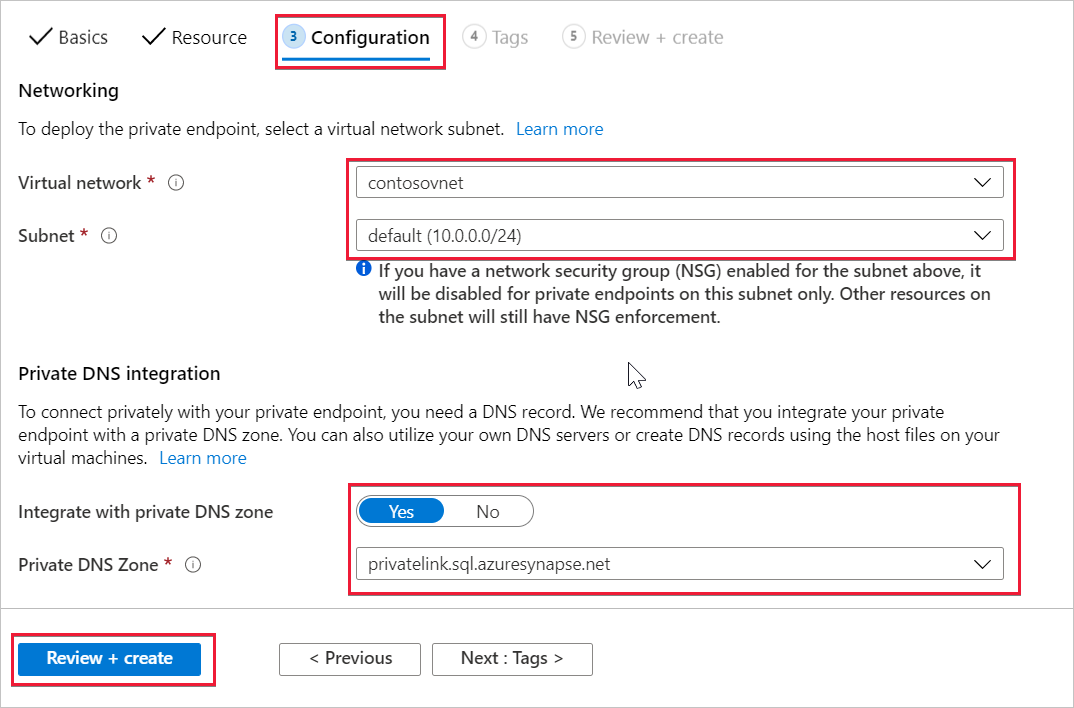
Task: Click the Subnet info icon
Action: point(109,236)
